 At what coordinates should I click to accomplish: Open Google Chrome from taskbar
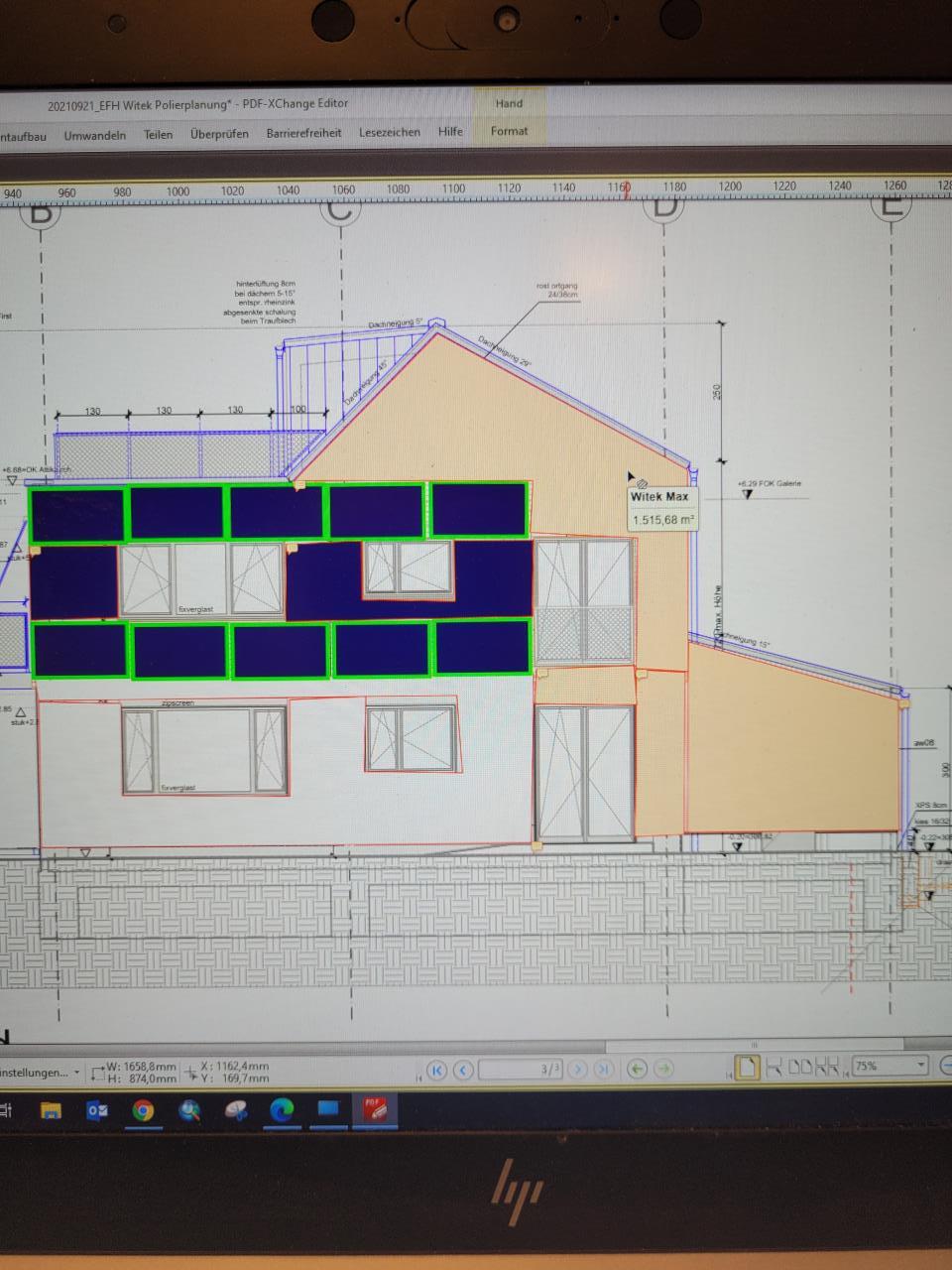click(x=144, y=1110)
